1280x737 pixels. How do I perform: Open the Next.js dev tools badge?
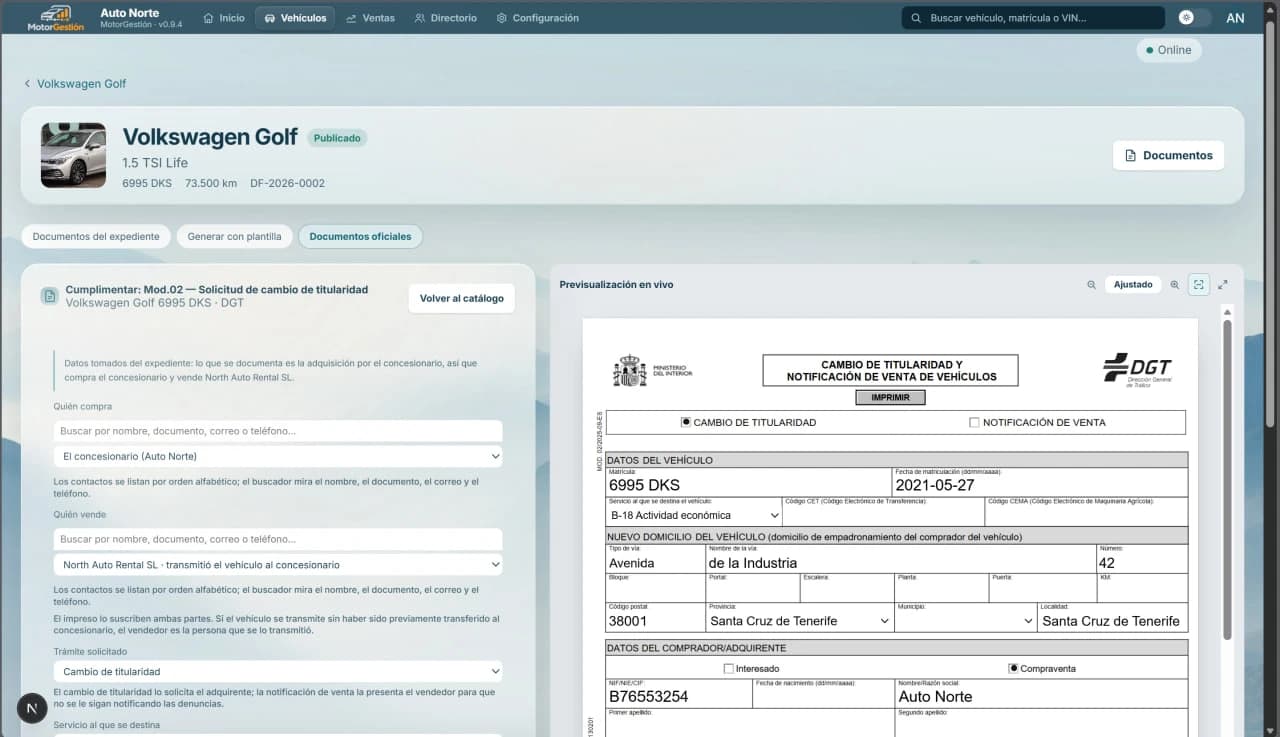32,708
